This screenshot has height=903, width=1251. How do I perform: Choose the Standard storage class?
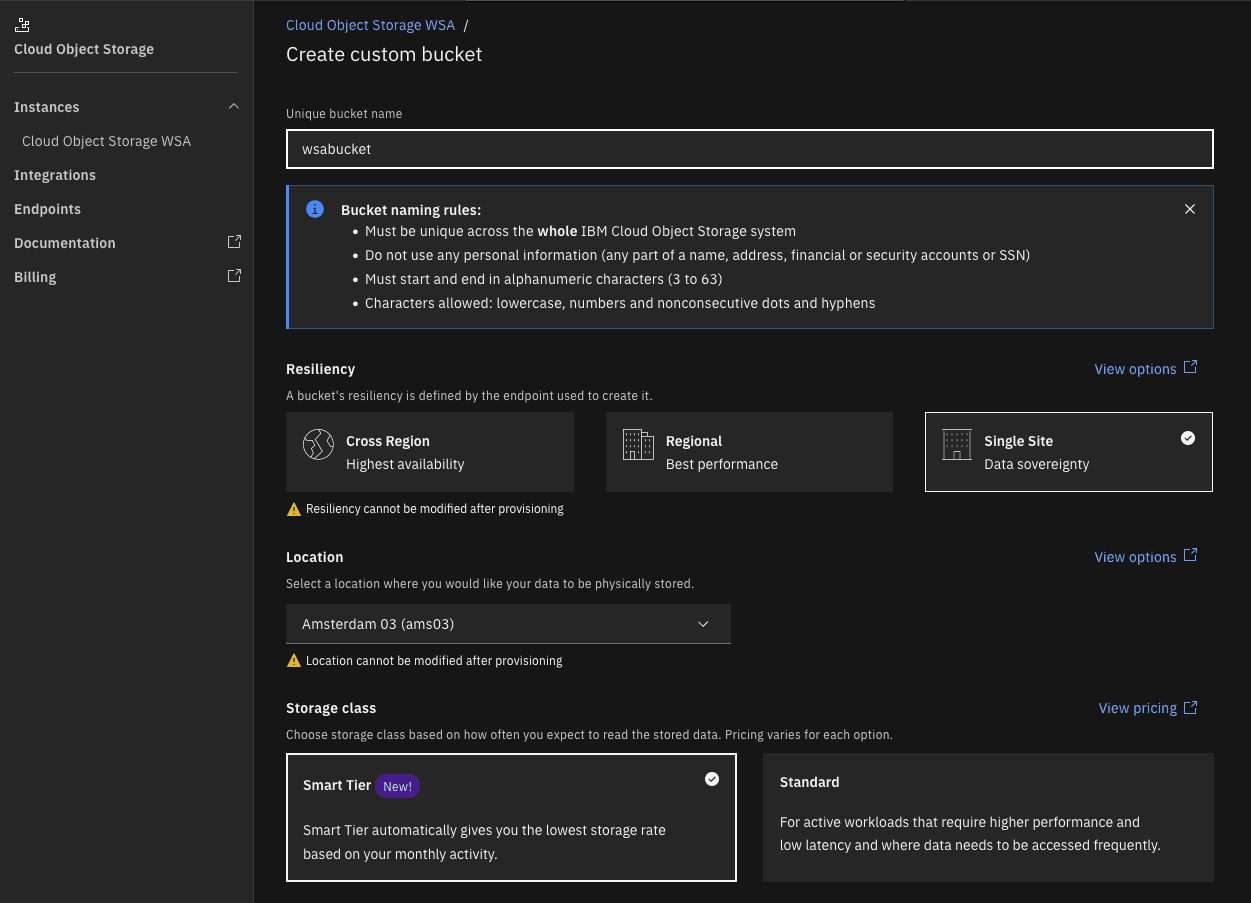(x=988, y=818)
